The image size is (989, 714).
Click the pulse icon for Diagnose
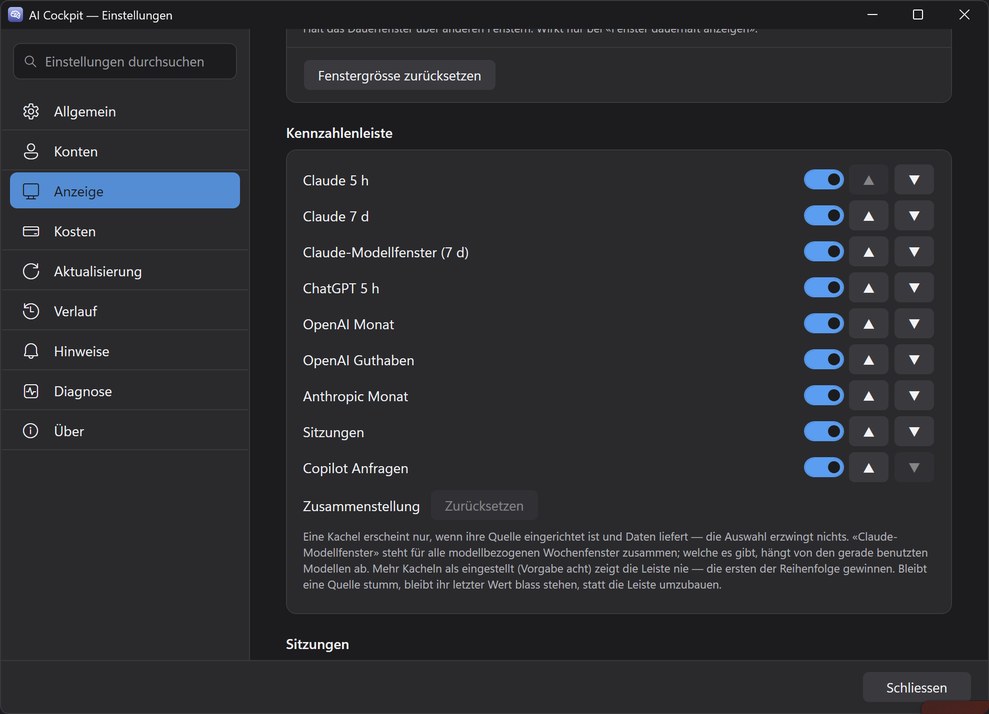[x=31, y=391]
